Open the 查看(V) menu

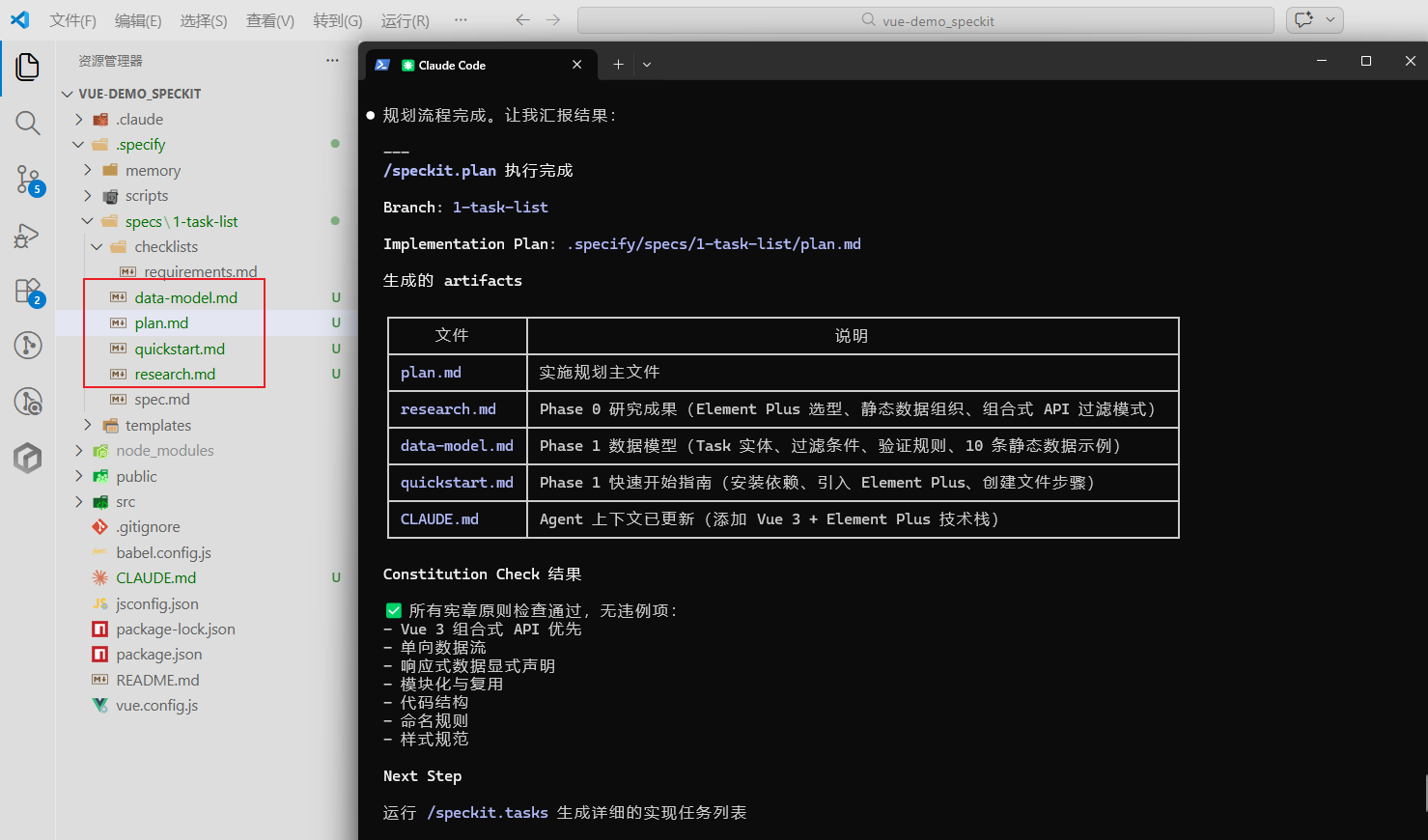270,21
